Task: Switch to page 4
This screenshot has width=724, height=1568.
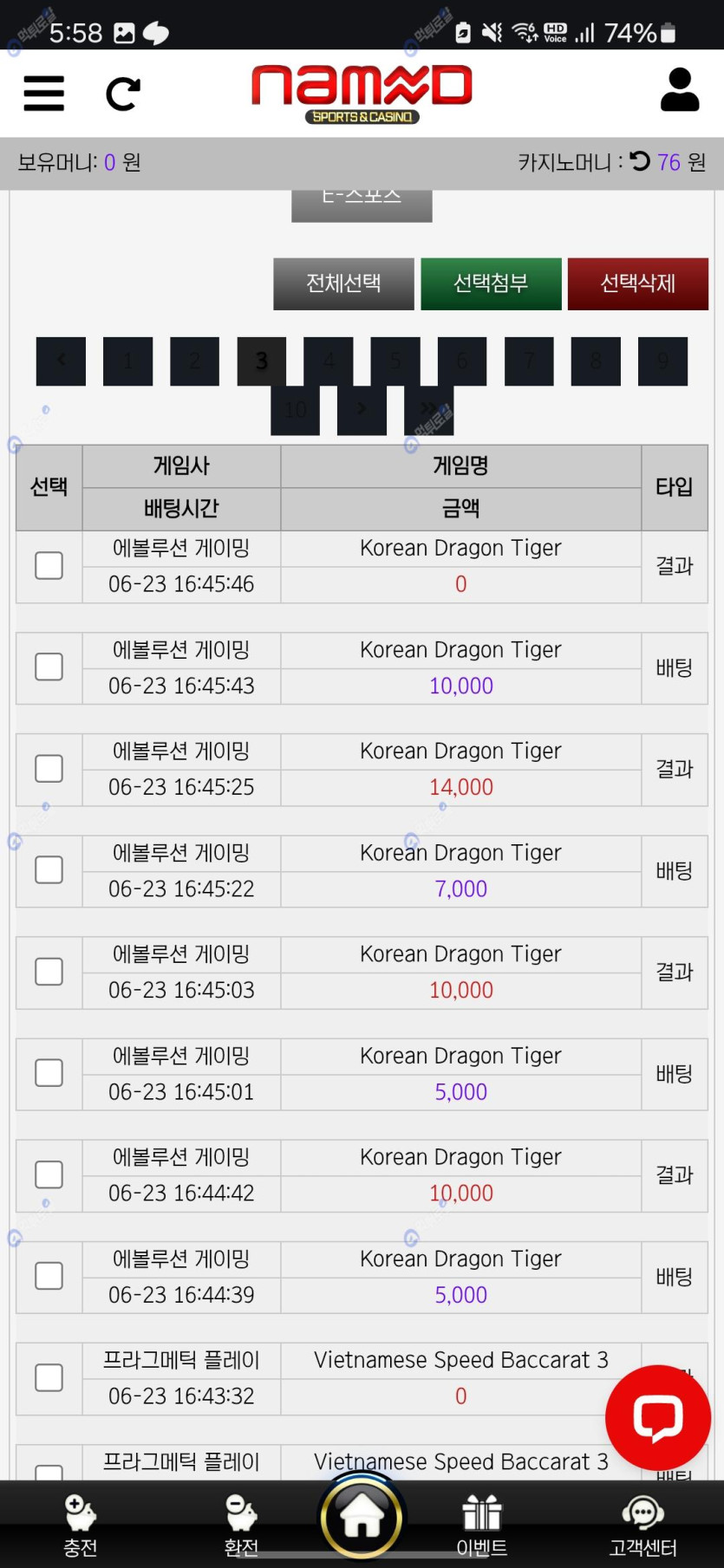Action: click(329, 361)
